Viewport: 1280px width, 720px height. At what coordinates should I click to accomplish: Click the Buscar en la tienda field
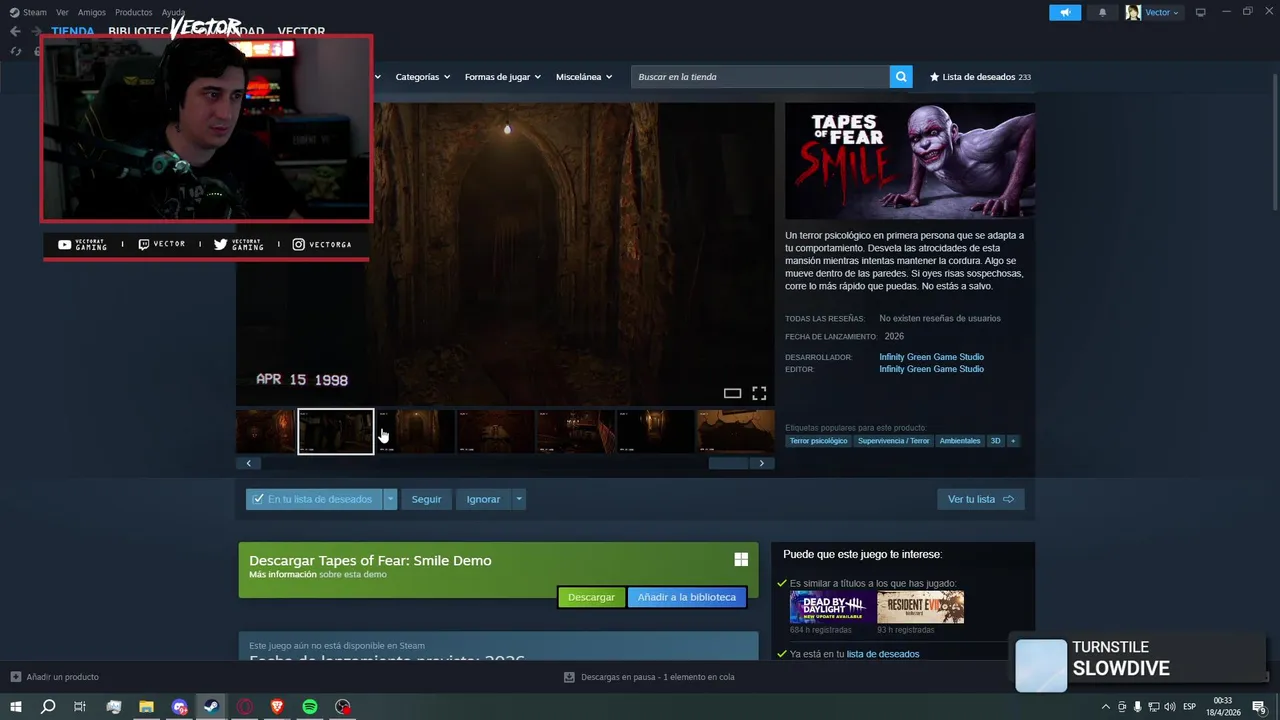(760, 77)
